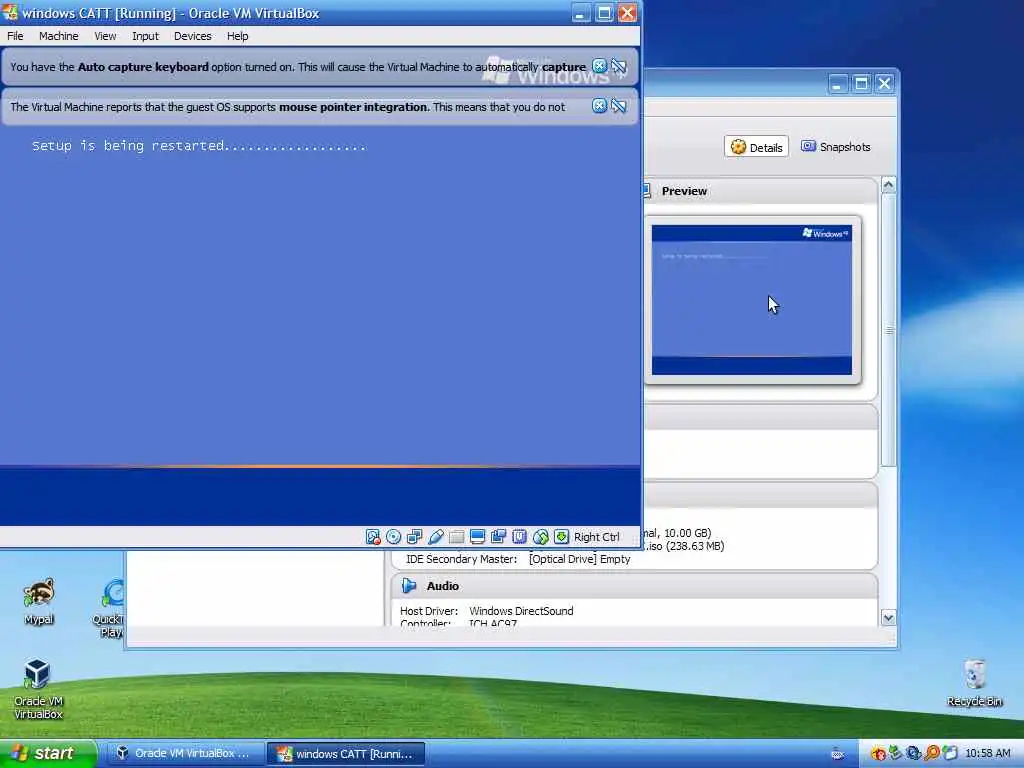The width and height of the screenshot is (1024, 768).
Task: Click the display status icon
Action: click(x=477, y=537)
